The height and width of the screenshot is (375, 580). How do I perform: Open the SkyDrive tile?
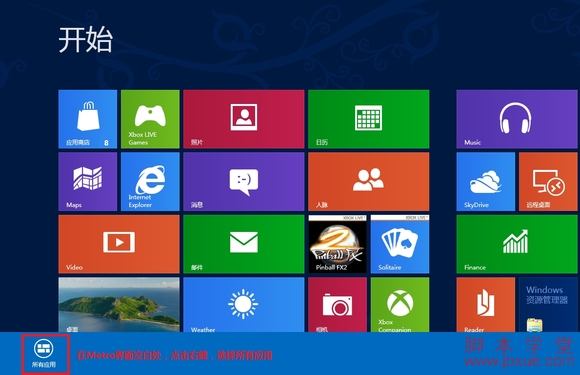point(486,182)
